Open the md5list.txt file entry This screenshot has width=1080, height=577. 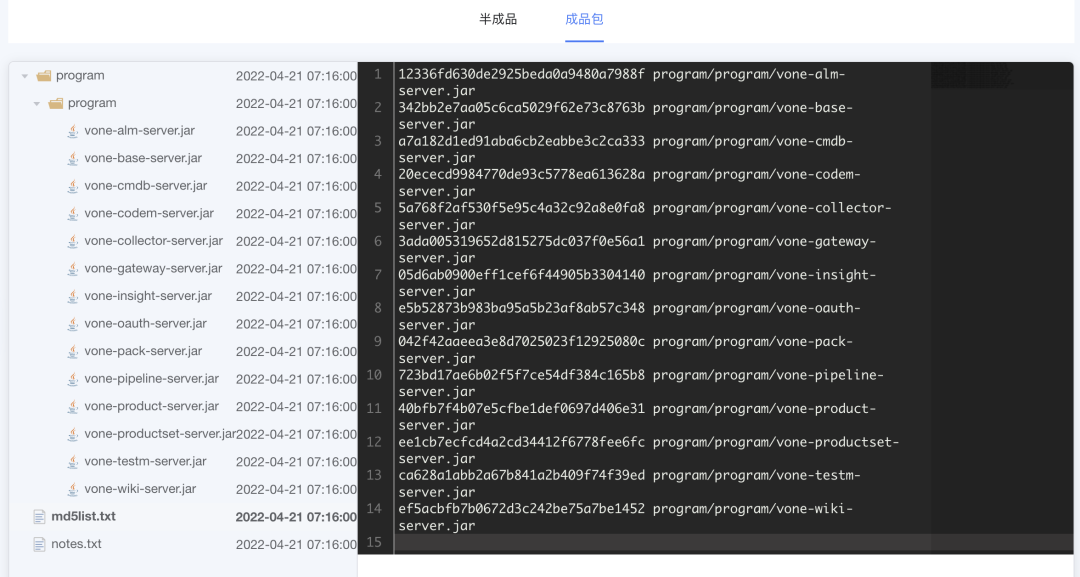(x=82, y=516)
